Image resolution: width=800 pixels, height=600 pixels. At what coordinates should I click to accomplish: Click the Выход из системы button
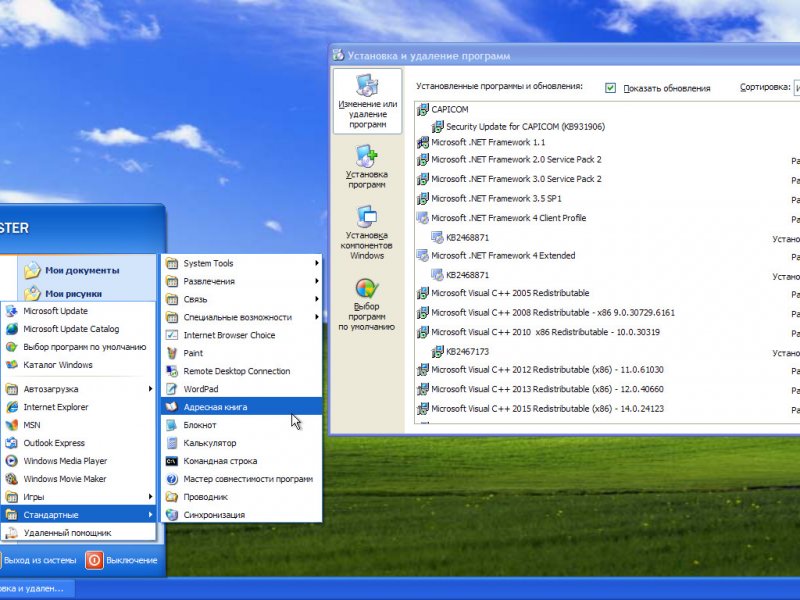[39, 560]
